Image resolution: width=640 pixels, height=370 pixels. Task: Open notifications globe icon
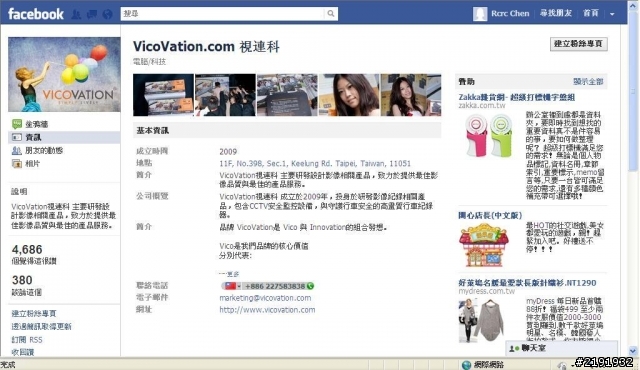coord(107,14)
